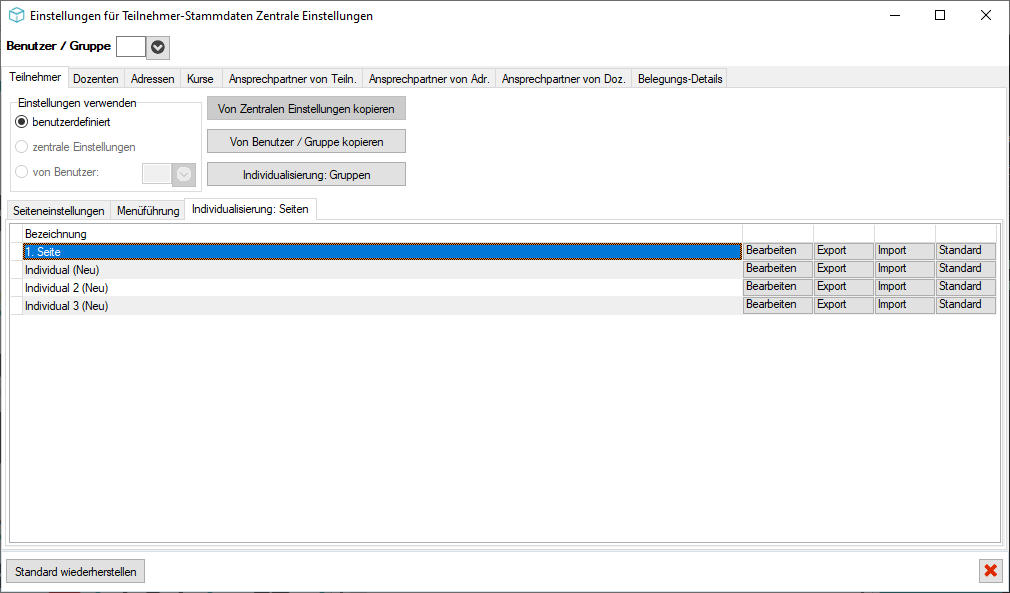Expand the von Benutzer dropdown arrow
1010x593 pixels.
pyautogui.click(x=184, y=174)
